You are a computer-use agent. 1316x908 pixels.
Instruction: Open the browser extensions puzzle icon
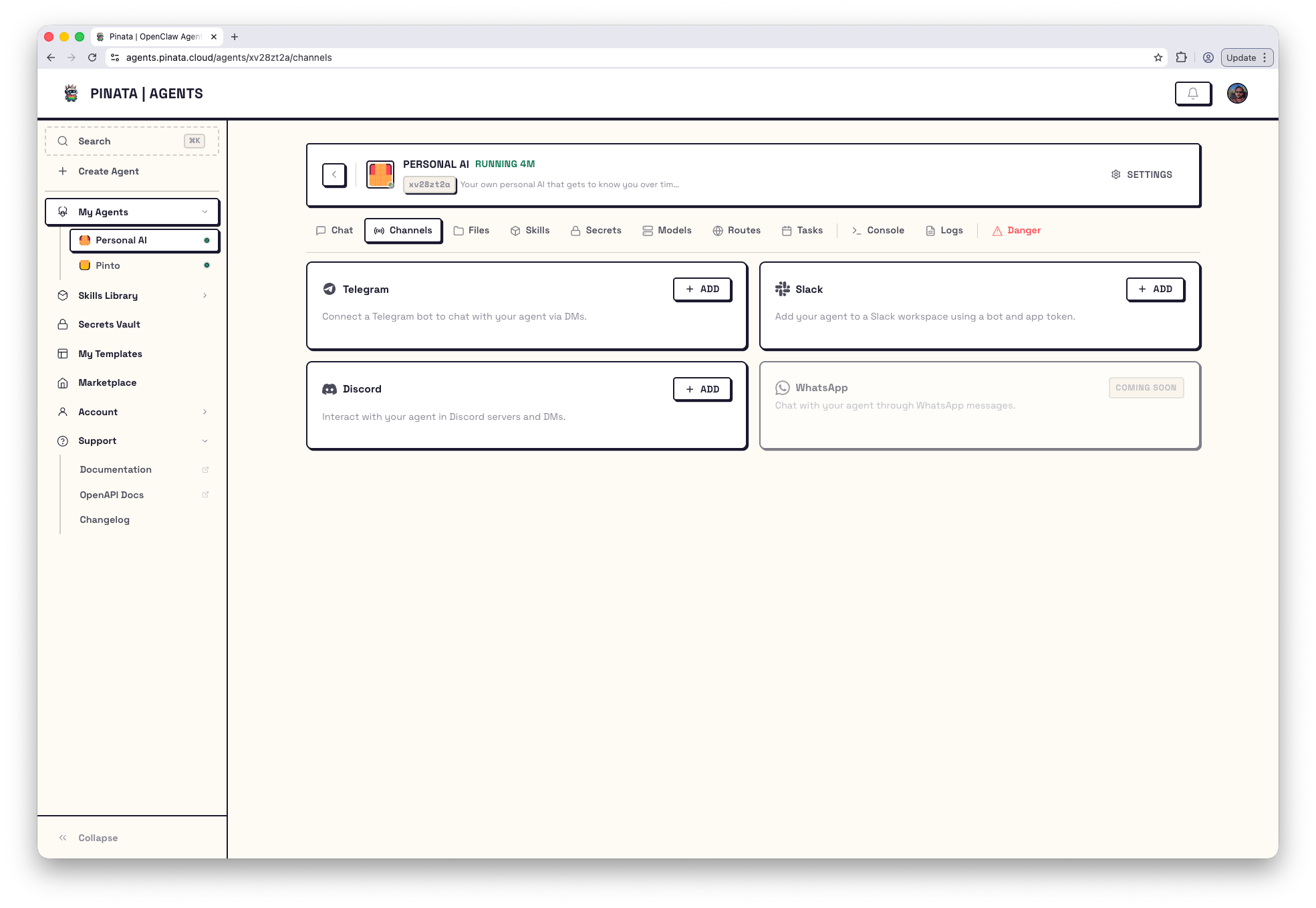pyautogui.click(x=1181, y=58)
